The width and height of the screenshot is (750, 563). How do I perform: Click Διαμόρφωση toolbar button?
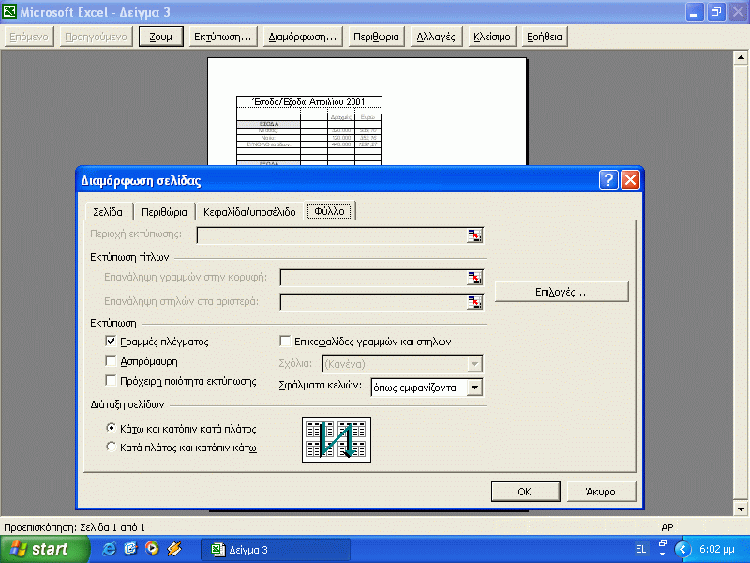click(x=303, y=37)
